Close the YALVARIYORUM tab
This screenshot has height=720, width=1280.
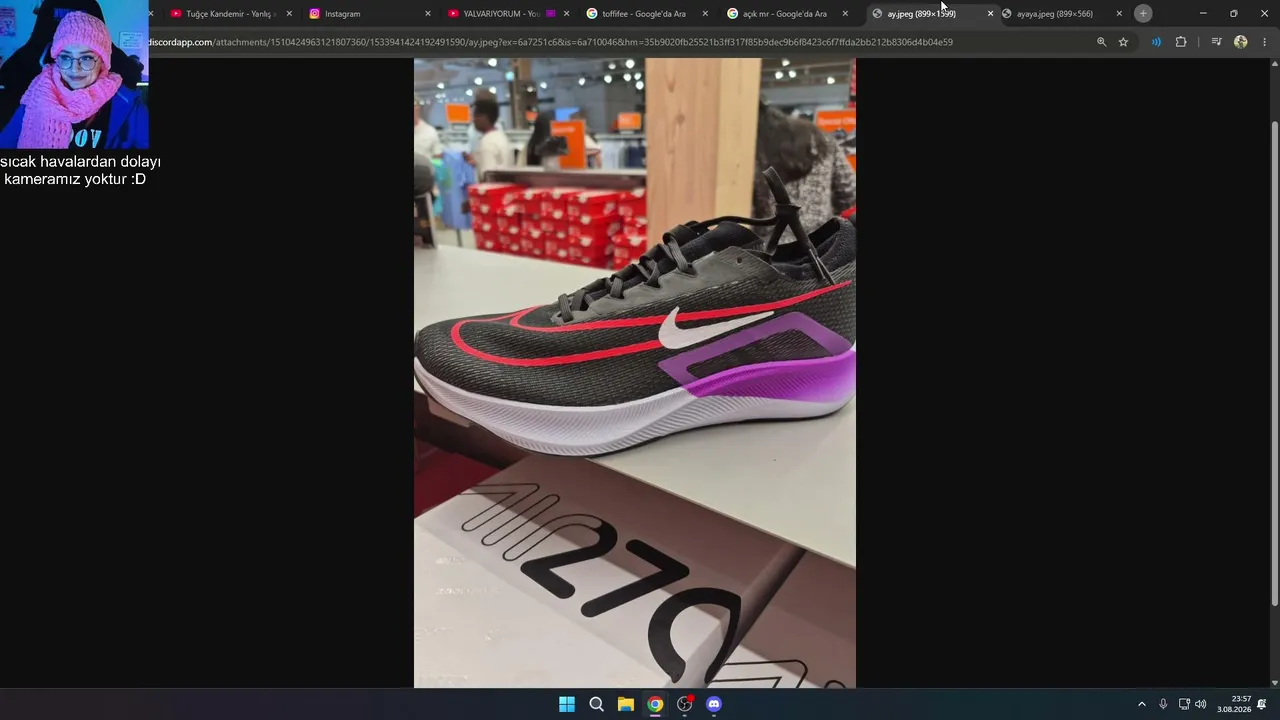[567, 14]
